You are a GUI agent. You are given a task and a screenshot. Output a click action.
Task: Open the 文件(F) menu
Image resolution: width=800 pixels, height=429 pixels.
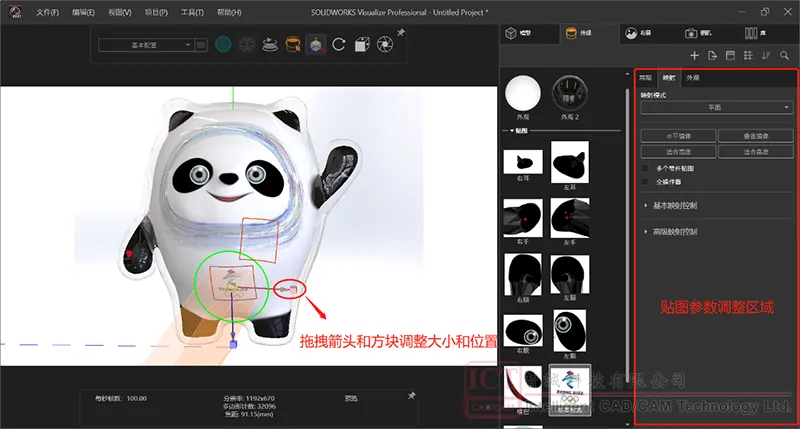(47, 12)
